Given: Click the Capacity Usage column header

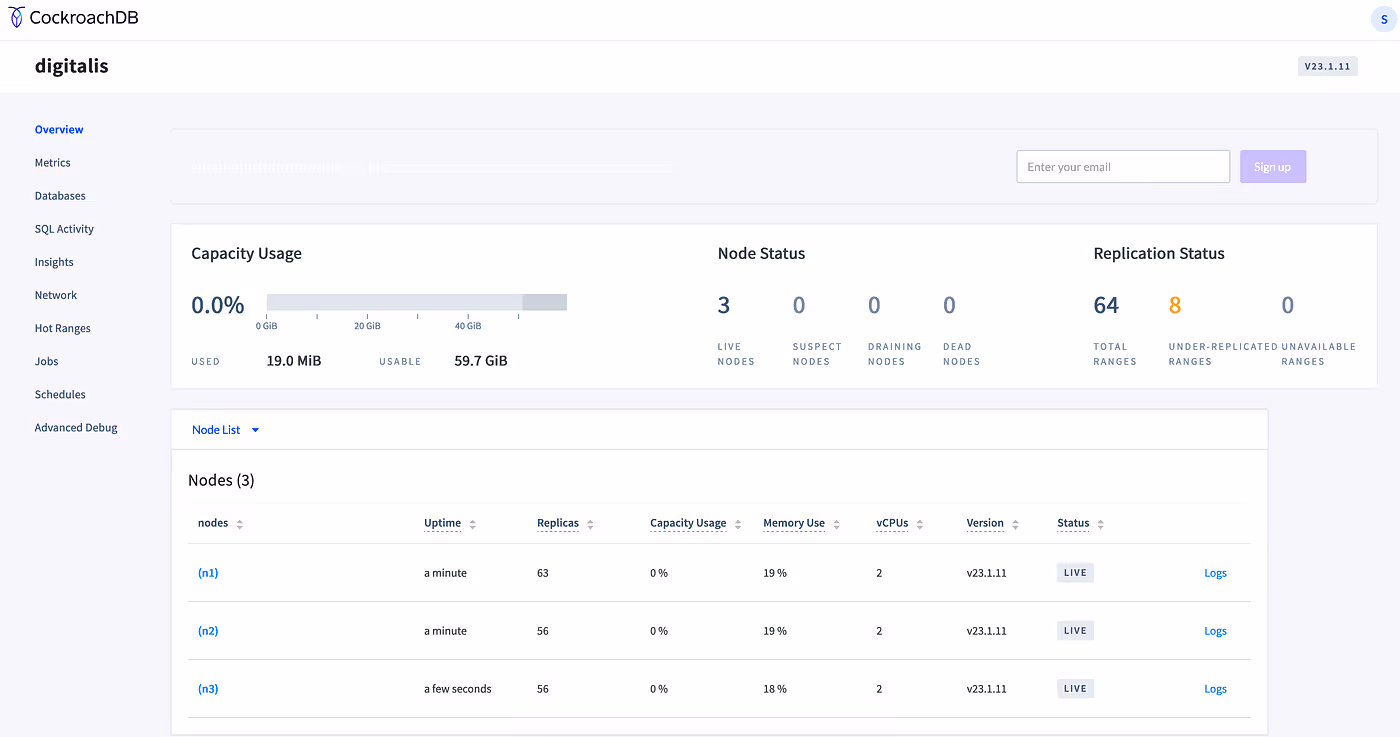Looking at the screenshot, I should click(x=688, y=523).
